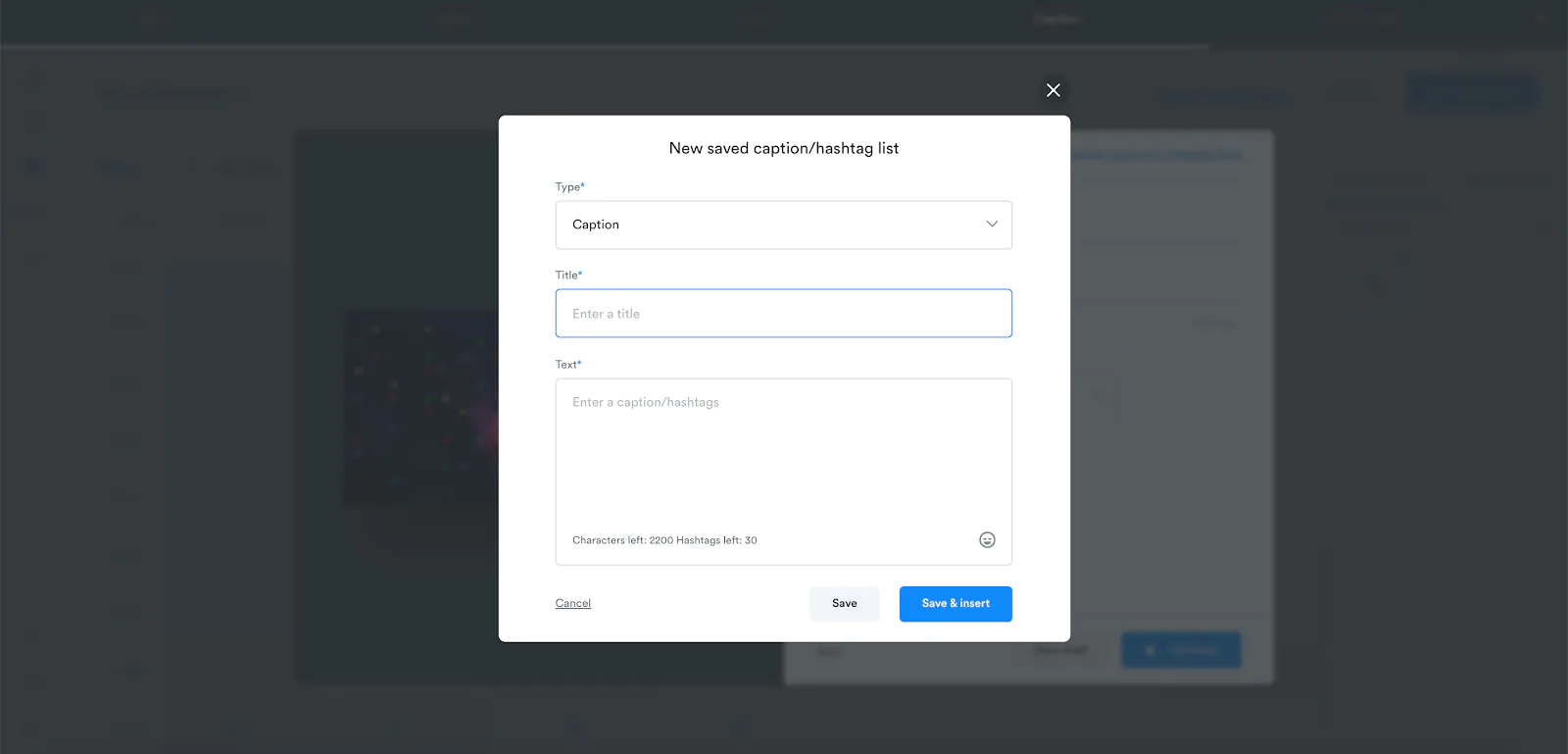
Task: Click the Cancel link
Action: pos(573,604)
